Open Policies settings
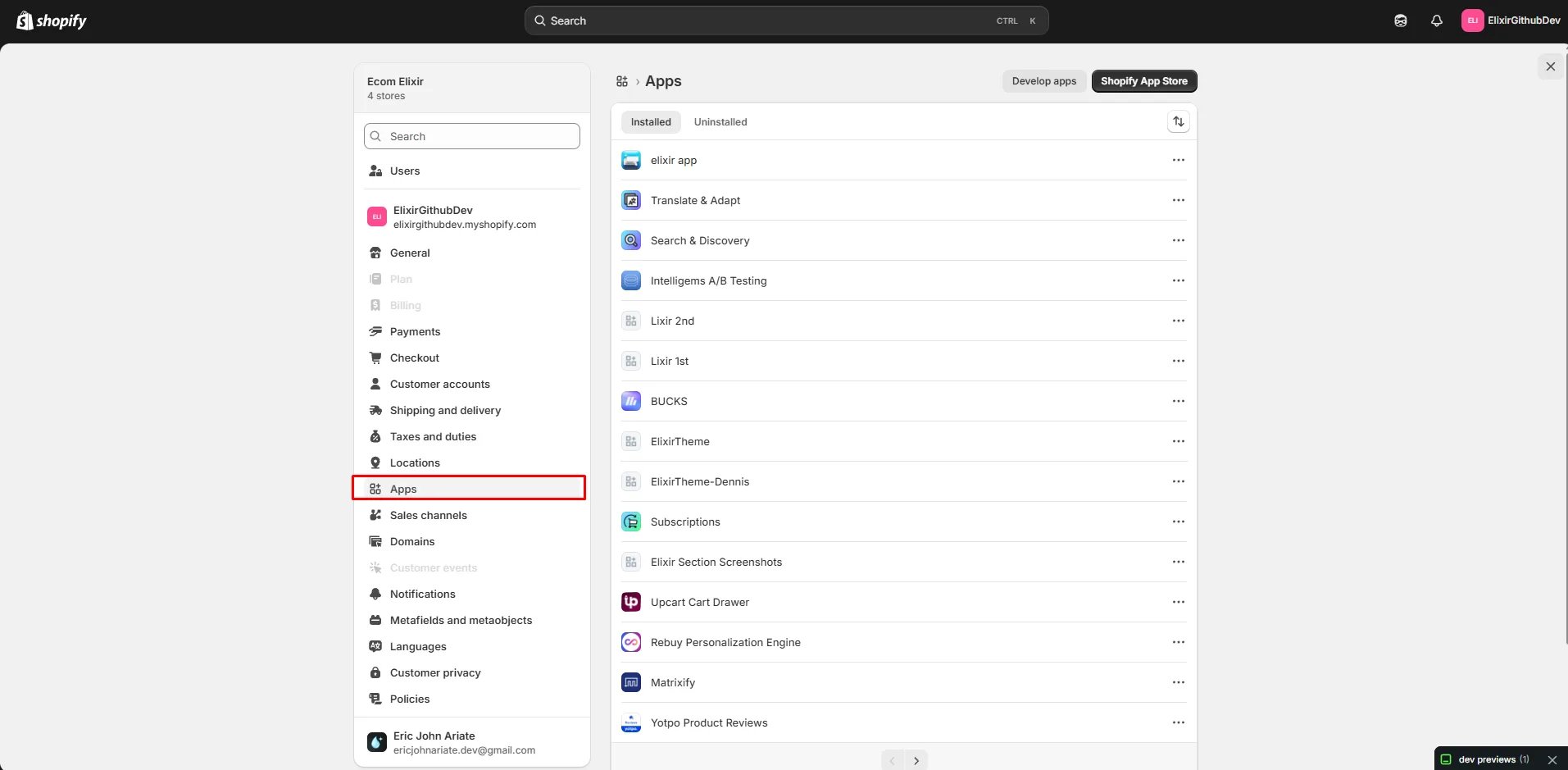Viewport: 1568px width, 770px height. [472, 699]
